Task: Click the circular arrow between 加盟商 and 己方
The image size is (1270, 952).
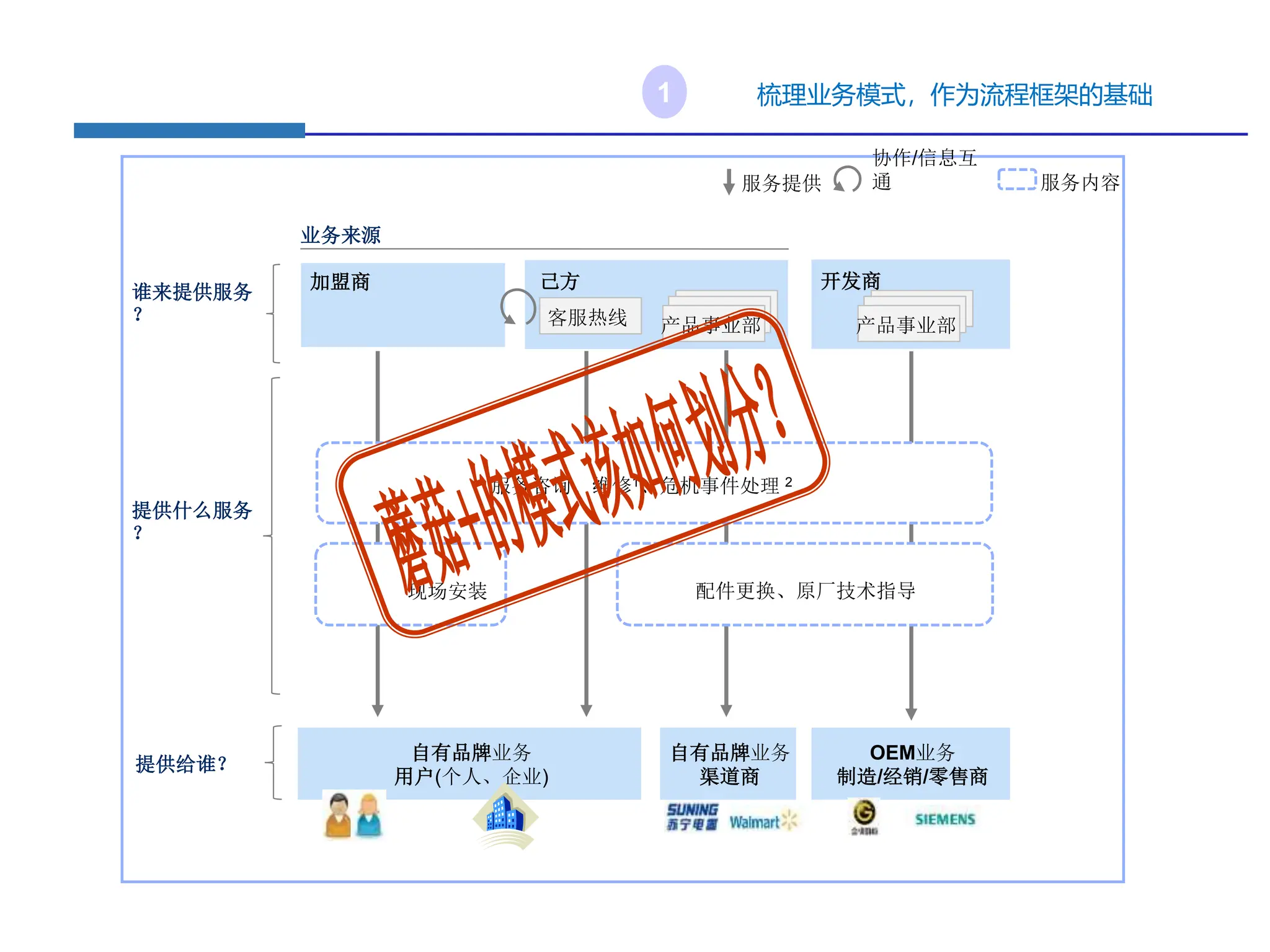Action: coord(517,307)
